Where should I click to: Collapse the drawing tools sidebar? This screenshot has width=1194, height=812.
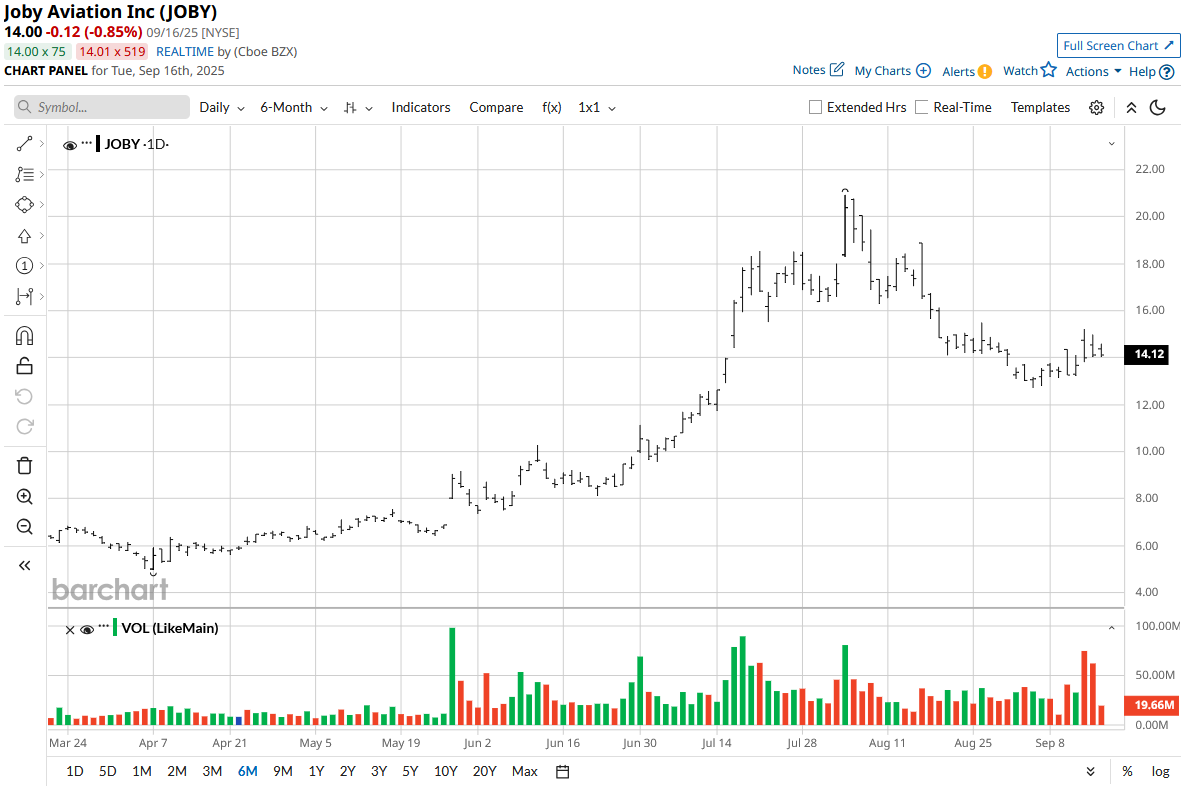point(24,565)
